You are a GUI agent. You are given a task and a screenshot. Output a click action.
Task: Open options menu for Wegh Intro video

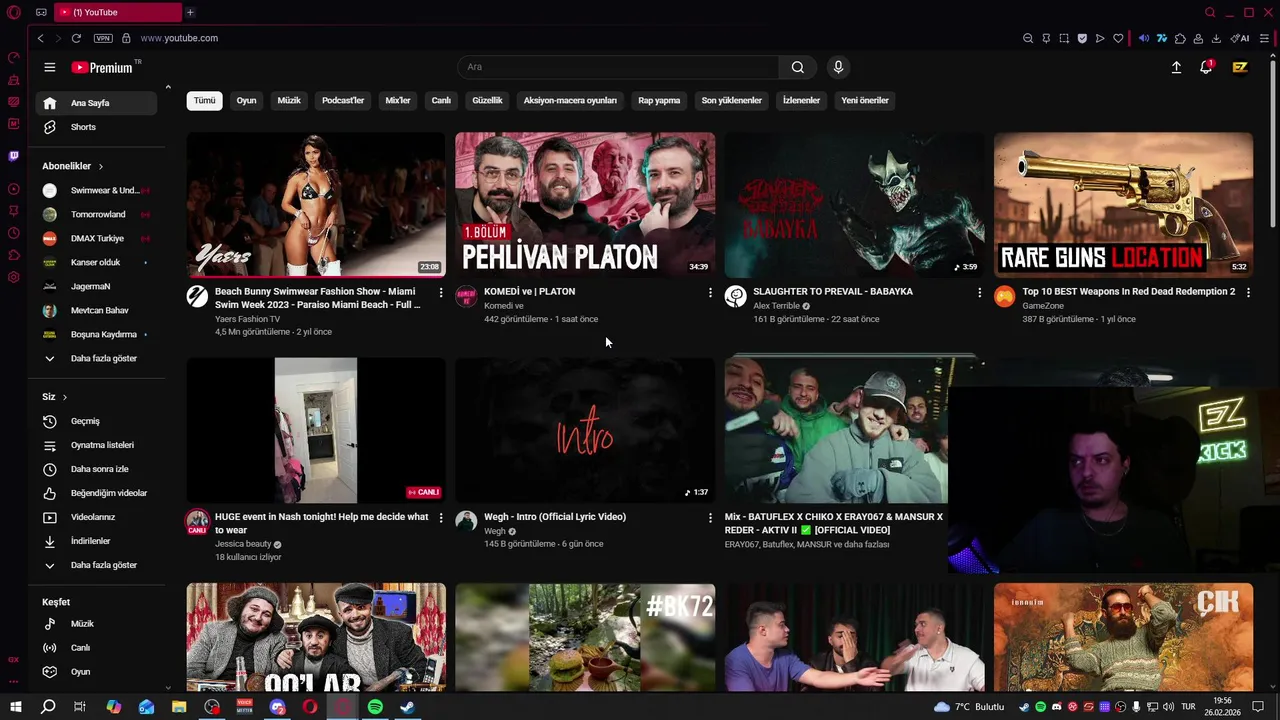710,517
